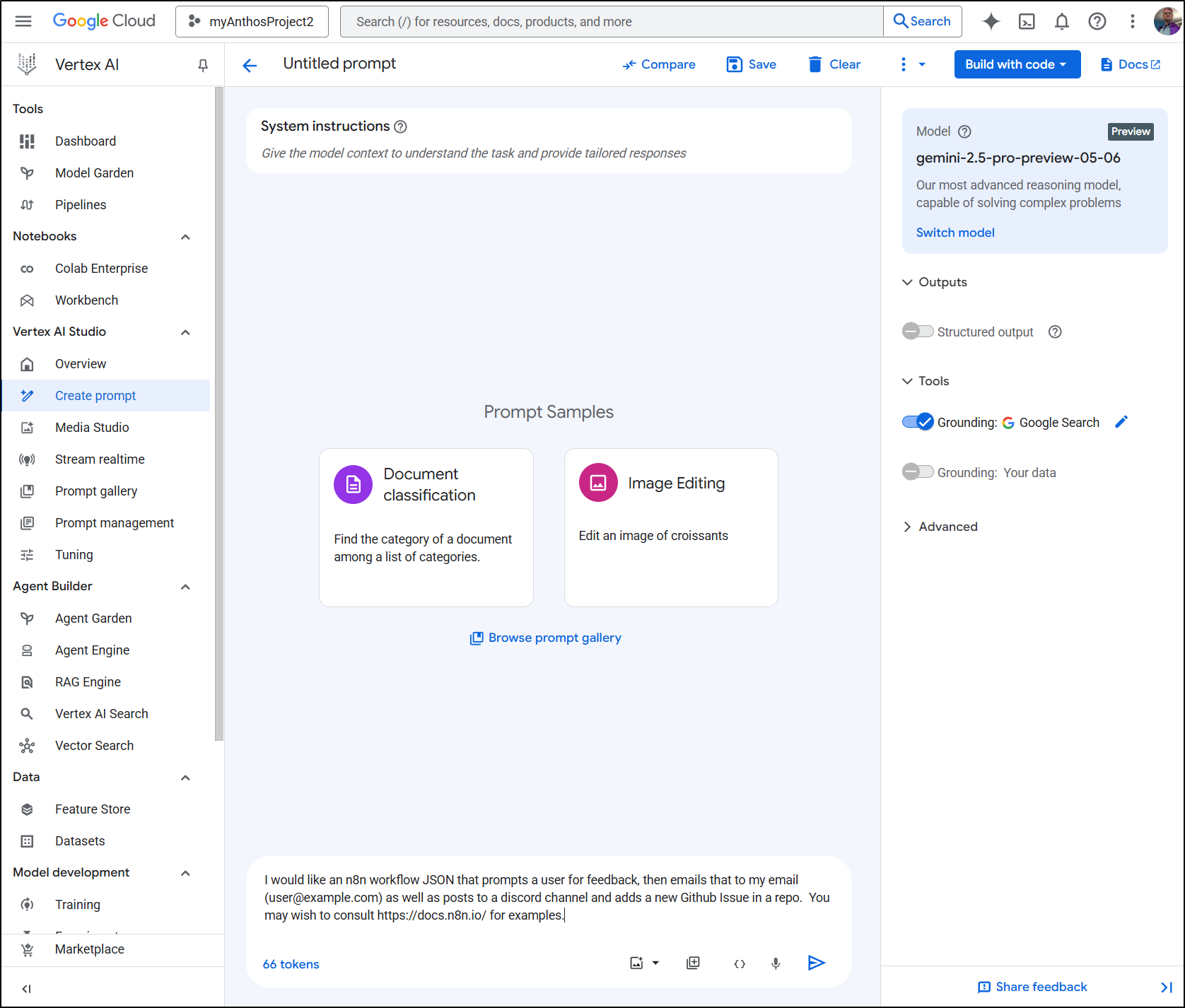The height and width of the screenshot is (1008, 1185).
Task: Open project selector myAnthosProject2
Action: [252, 21]
